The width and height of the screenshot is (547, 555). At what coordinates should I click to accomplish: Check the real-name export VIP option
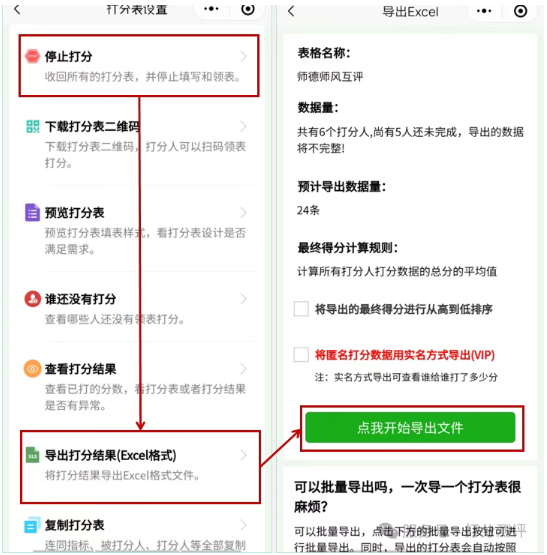pyautogui.click(x=301, y=354)
